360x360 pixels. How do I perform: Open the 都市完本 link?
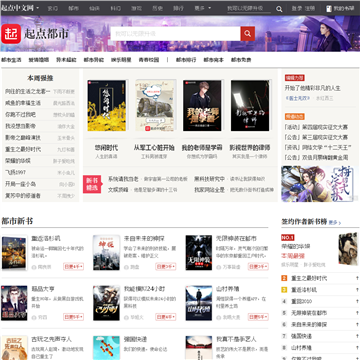pyautogui.click(x=214, y=60)
